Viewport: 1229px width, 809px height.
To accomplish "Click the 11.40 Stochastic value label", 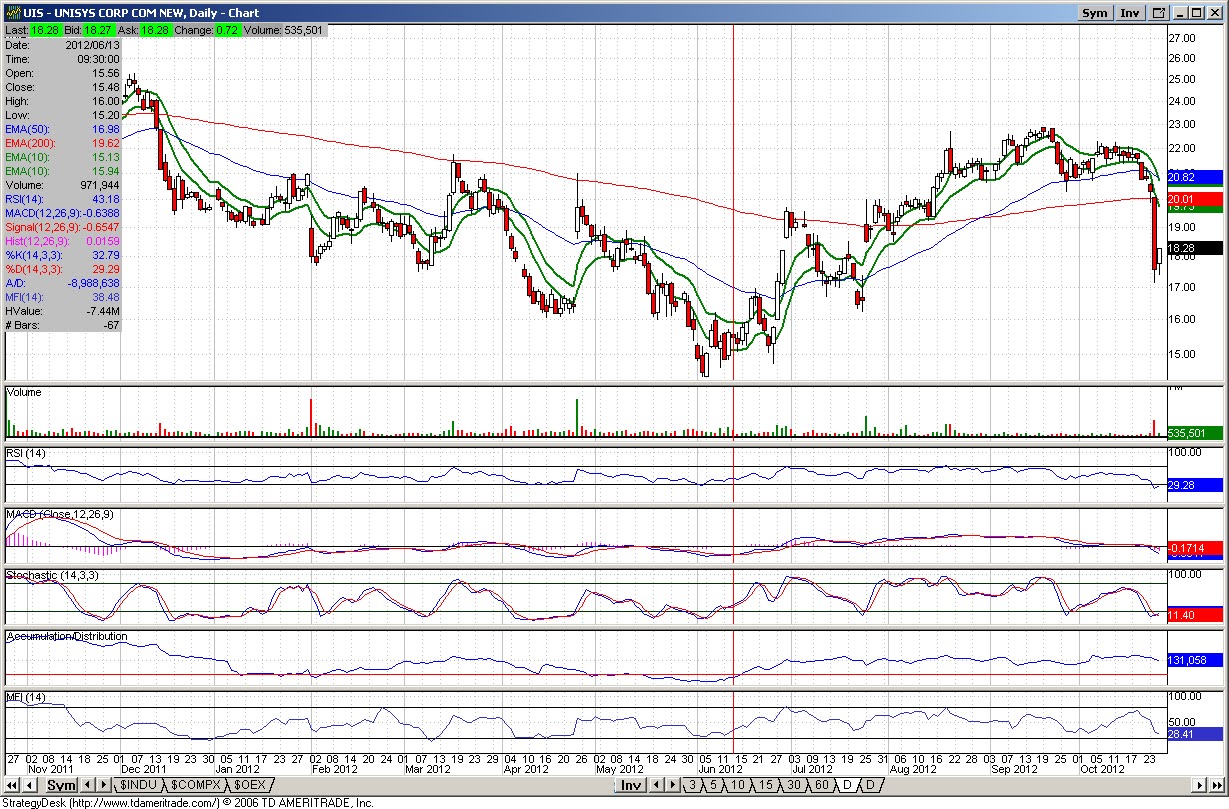I will (1196, 614).
